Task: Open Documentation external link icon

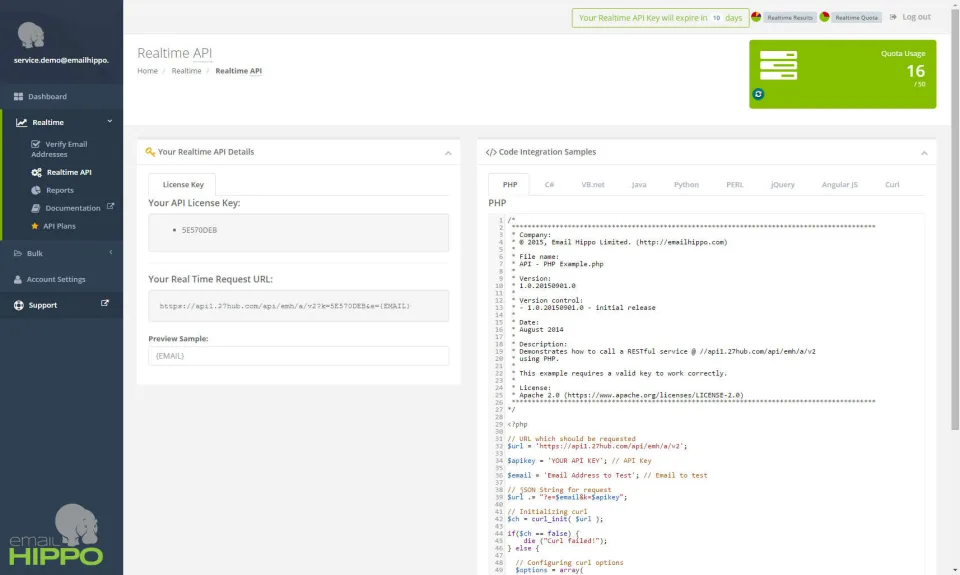Action: point(110,206)
